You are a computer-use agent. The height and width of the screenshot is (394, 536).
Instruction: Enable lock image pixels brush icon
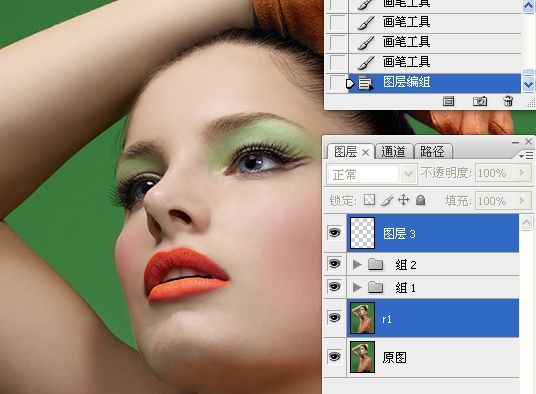click(387, 200)
